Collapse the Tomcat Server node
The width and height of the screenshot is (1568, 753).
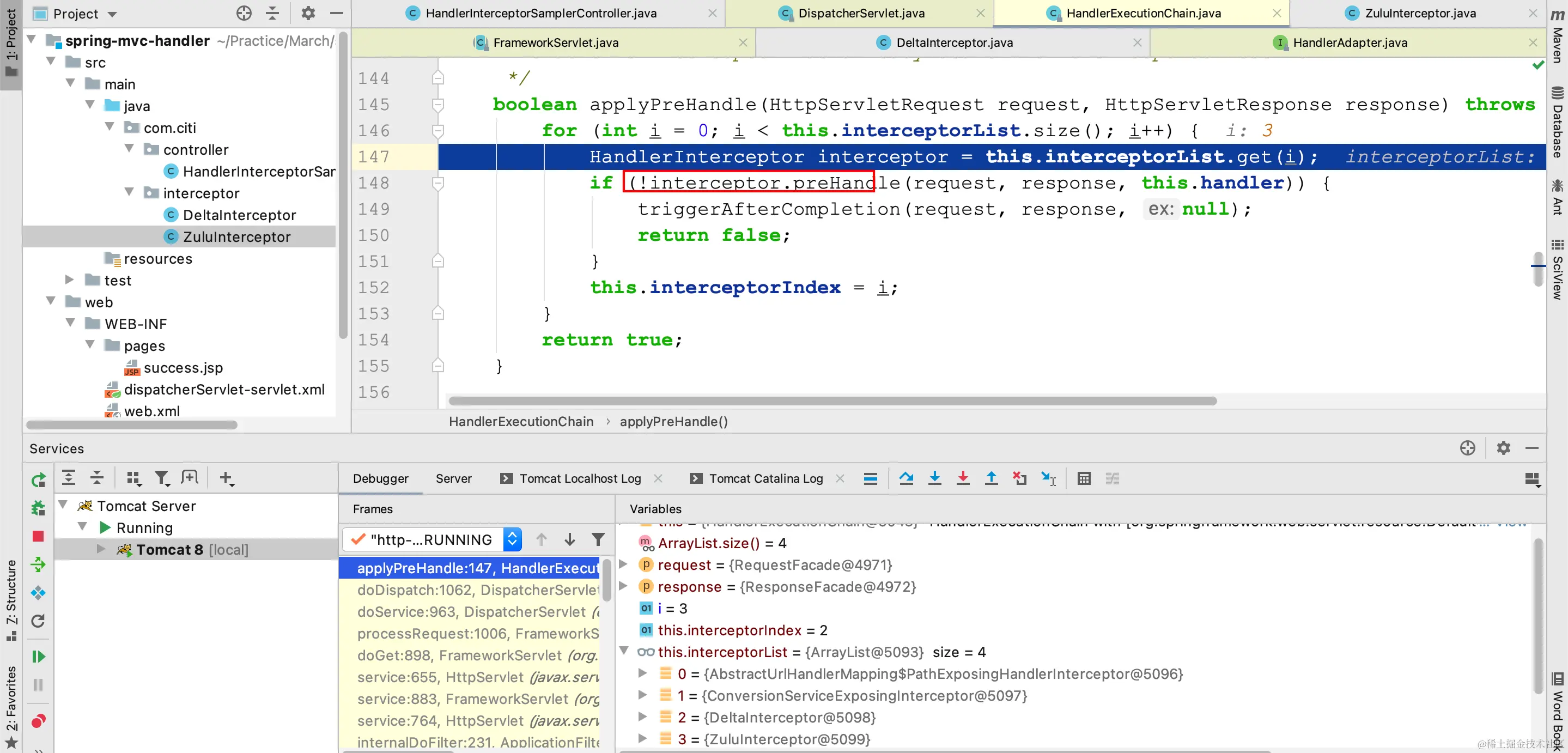(63, 505)
